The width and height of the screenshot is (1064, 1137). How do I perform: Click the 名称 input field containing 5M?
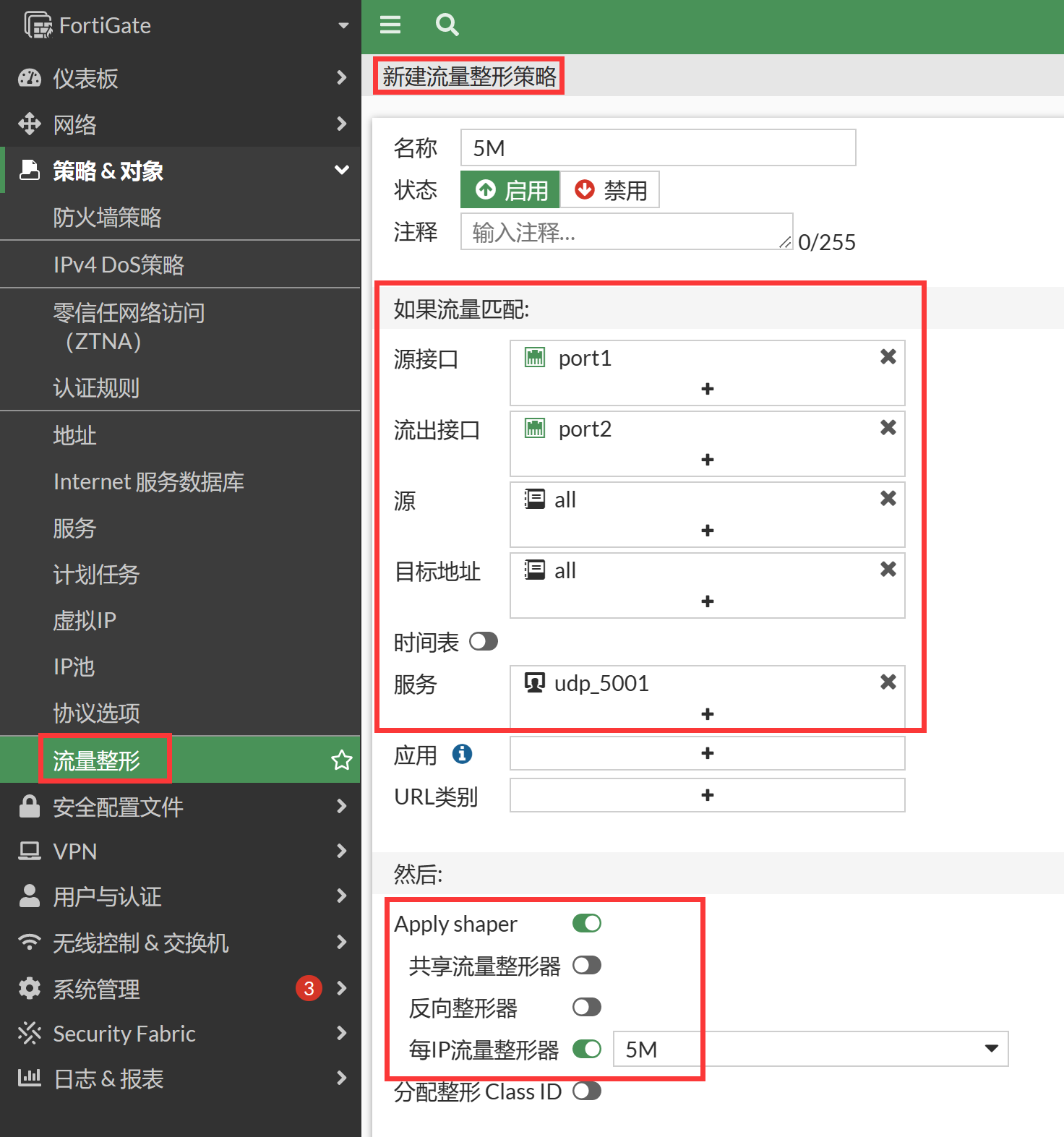(x=658, y=148)
